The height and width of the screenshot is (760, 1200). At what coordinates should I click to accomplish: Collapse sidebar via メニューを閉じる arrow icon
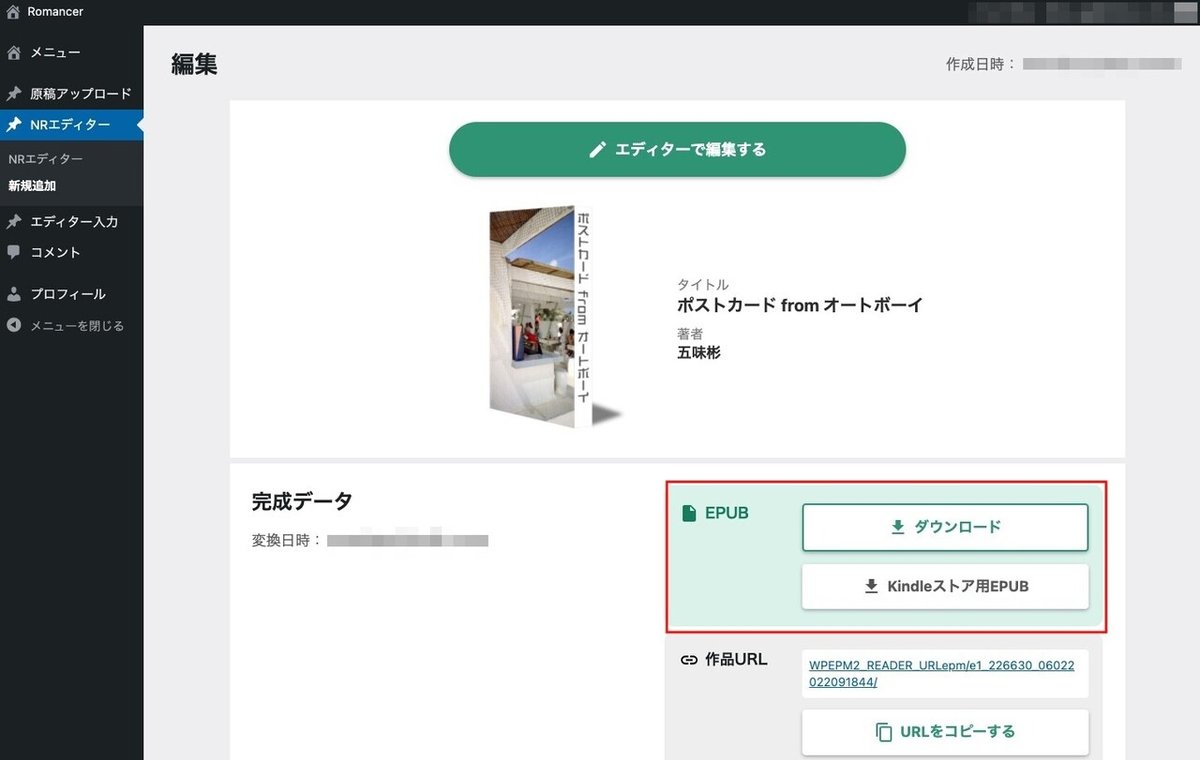tap(12, 325)
